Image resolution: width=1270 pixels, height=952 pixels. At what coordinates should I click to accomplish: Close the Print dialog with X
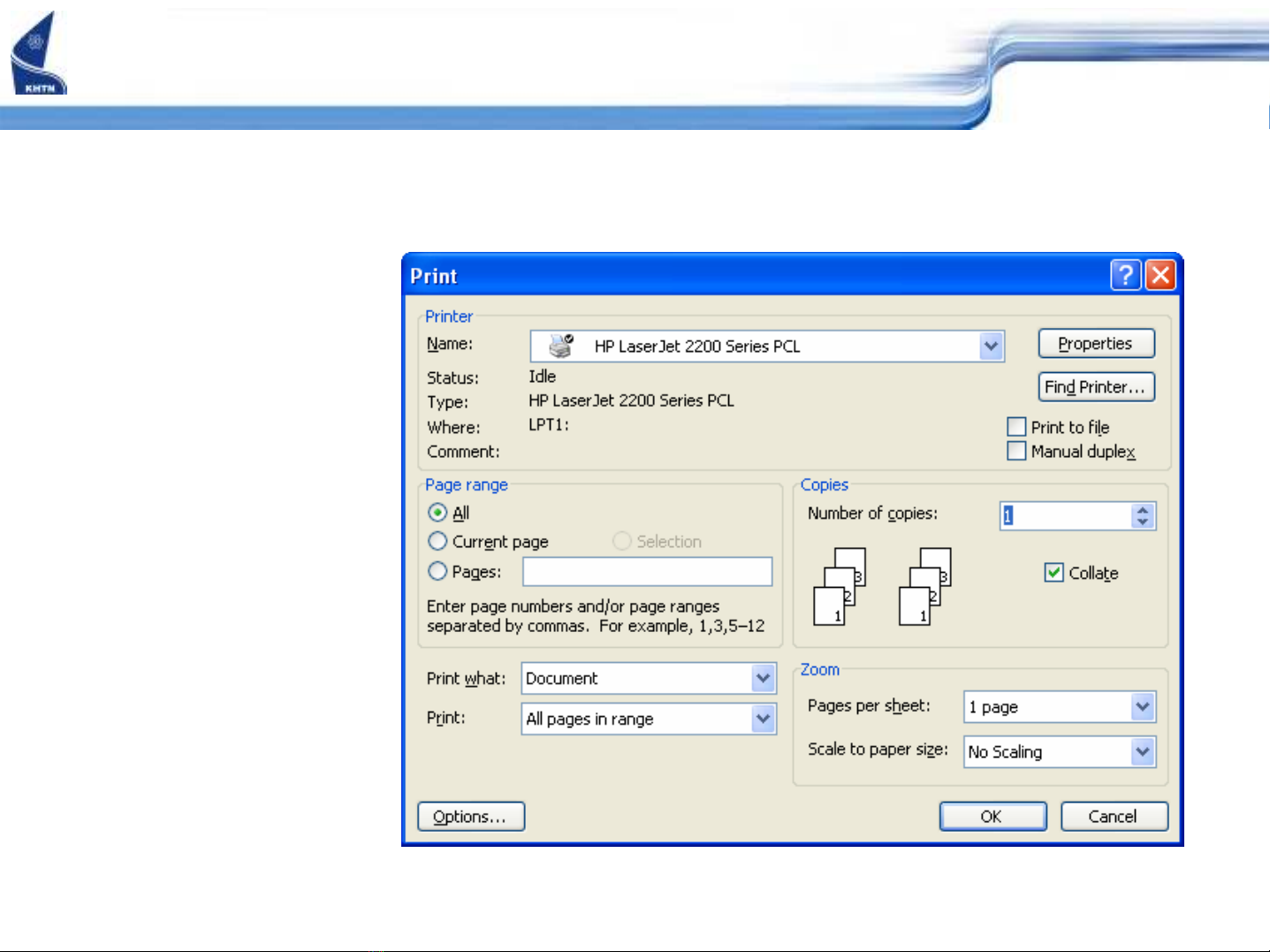[1160, 275]
